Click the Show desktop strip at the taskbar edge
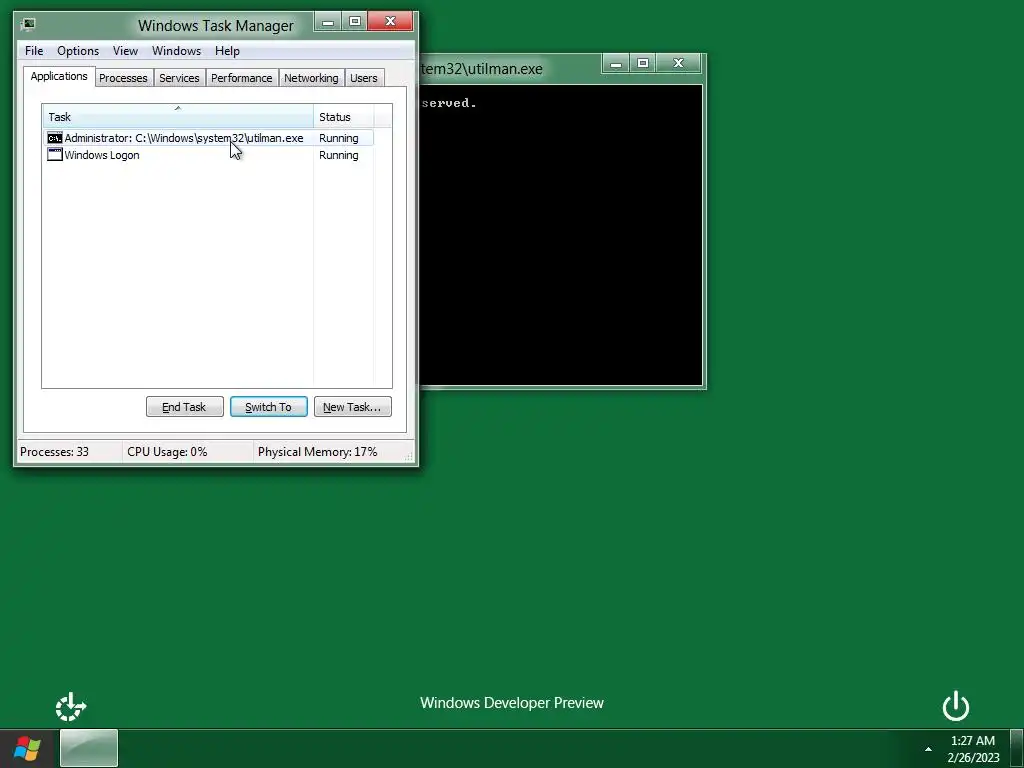Viewport: 1024px width, 768px height. pyautogui.click(x=1017, y=748)
